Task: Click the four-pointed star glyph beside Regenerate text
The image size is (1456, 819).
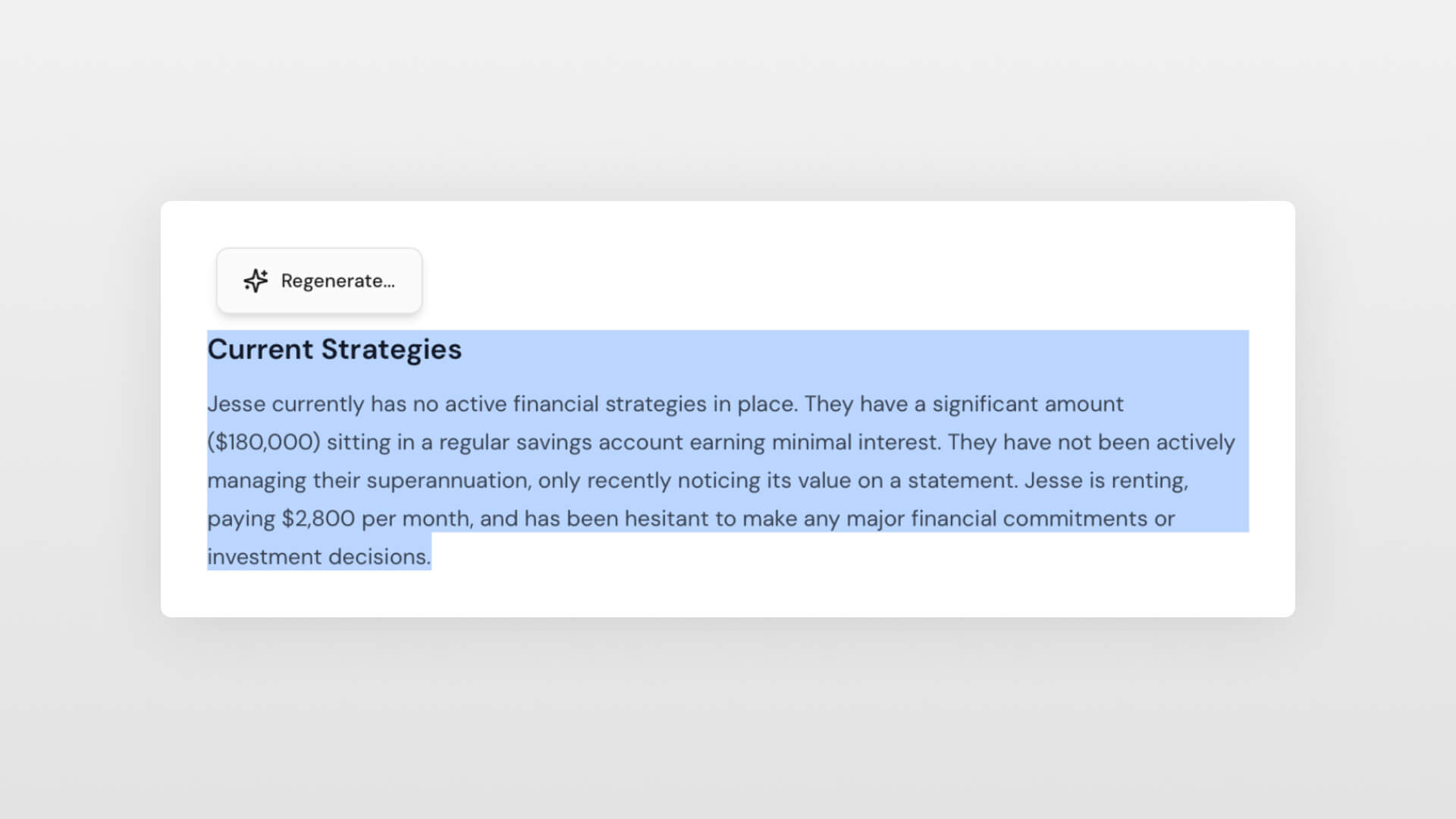Action: pyautogui.click(x=255, y=281)
